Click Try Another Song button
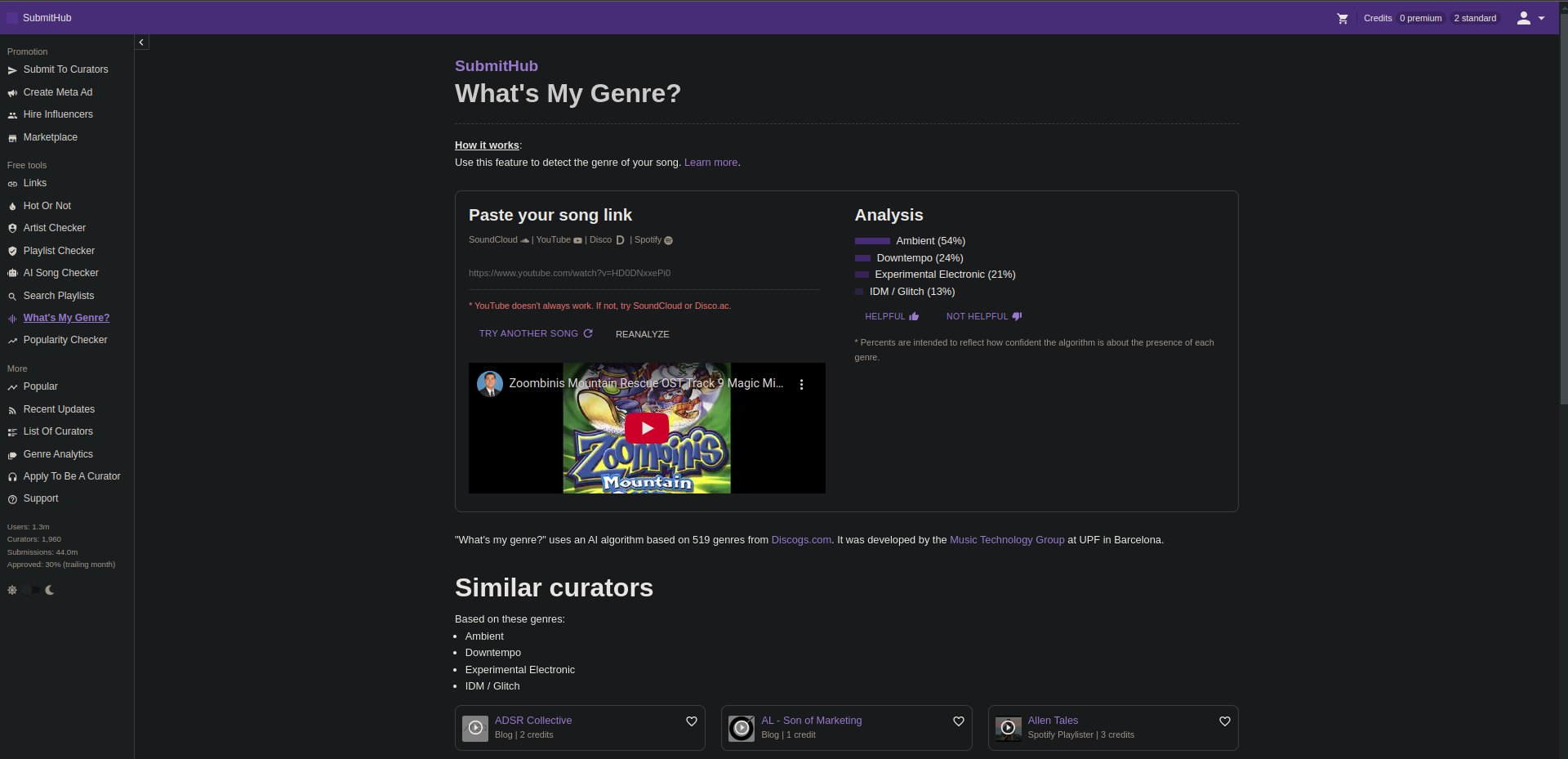Image resolution: width=1568 pixels, height=759 pixels. click(x=535, y=333)
